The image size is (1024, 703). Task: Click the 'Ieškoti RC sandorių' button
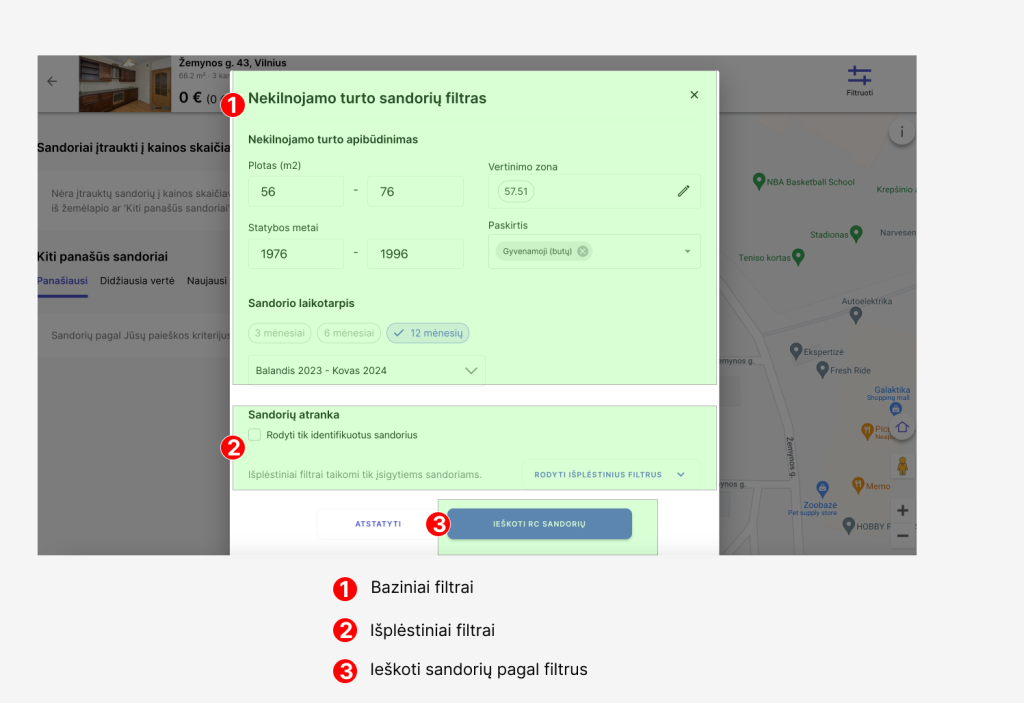tap(539, 524)
